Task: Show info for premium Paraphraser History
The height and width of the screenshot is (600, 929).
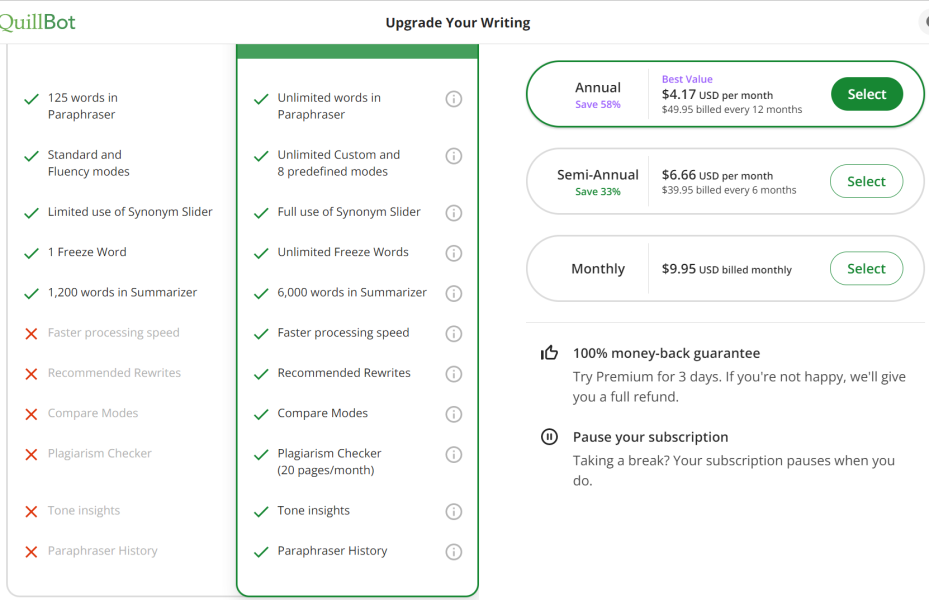Action: (453, 551)
